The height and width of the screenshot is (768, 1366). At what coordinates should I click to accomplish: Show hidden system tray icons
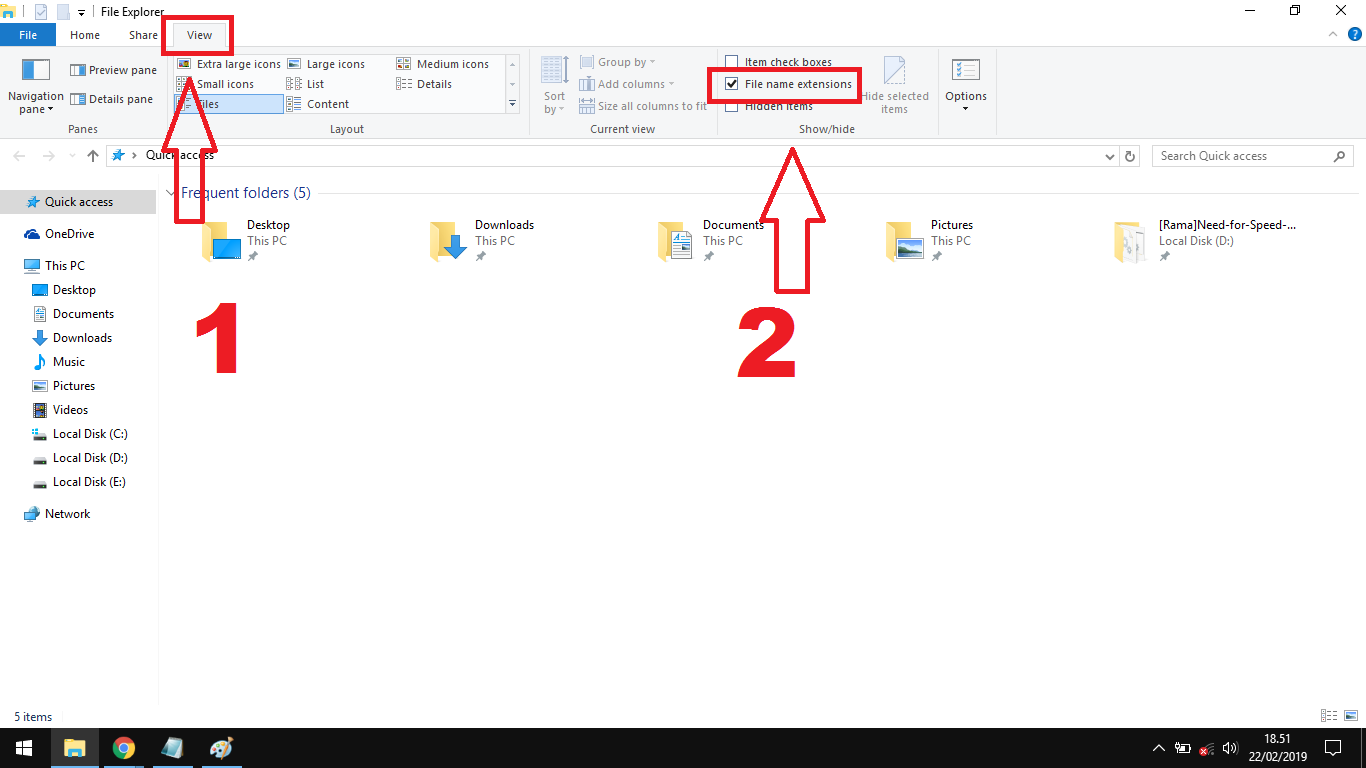1159,748
